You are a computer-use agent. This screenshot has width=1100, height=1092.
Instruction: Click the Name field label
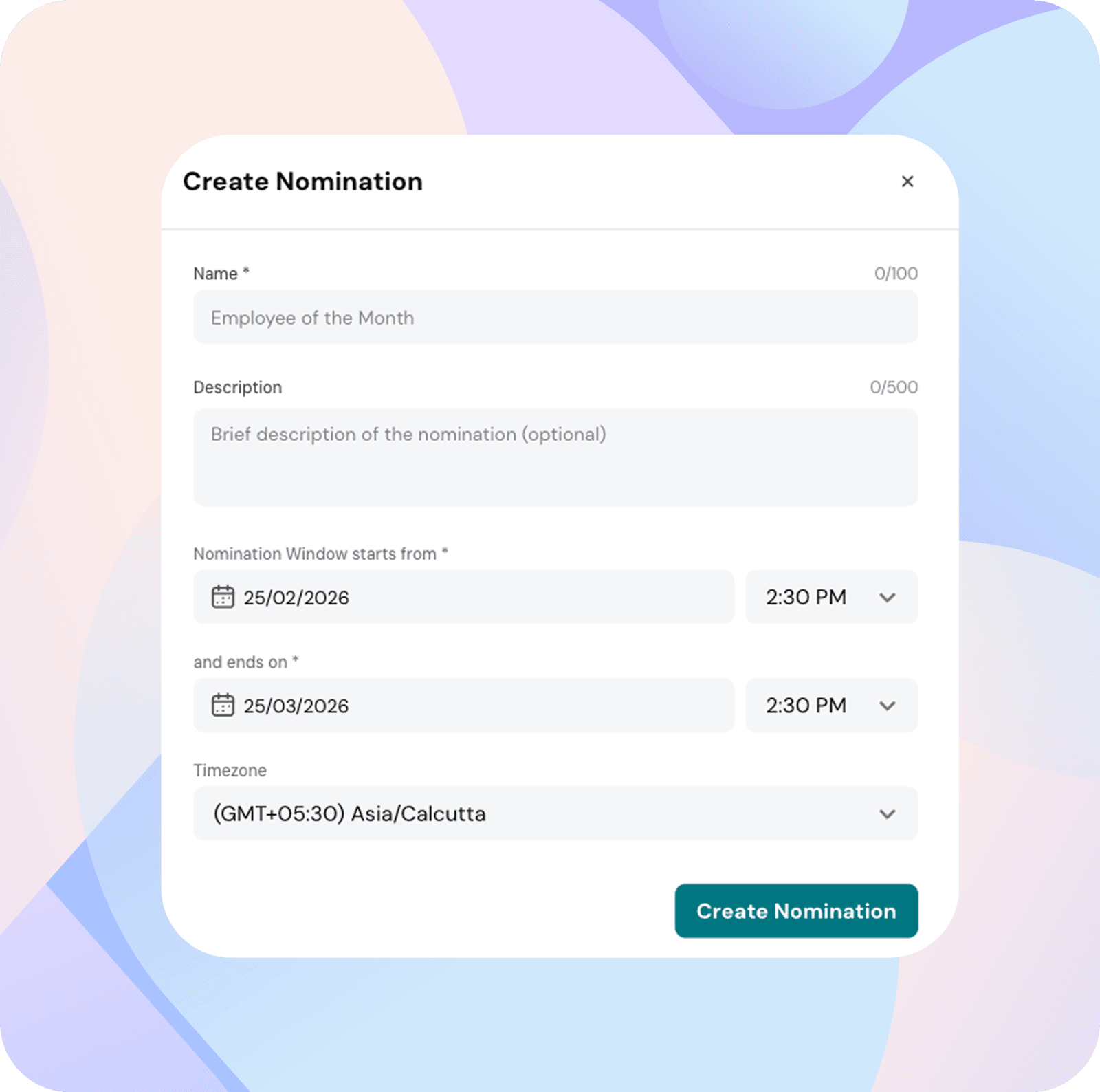(x=215, y=274)
